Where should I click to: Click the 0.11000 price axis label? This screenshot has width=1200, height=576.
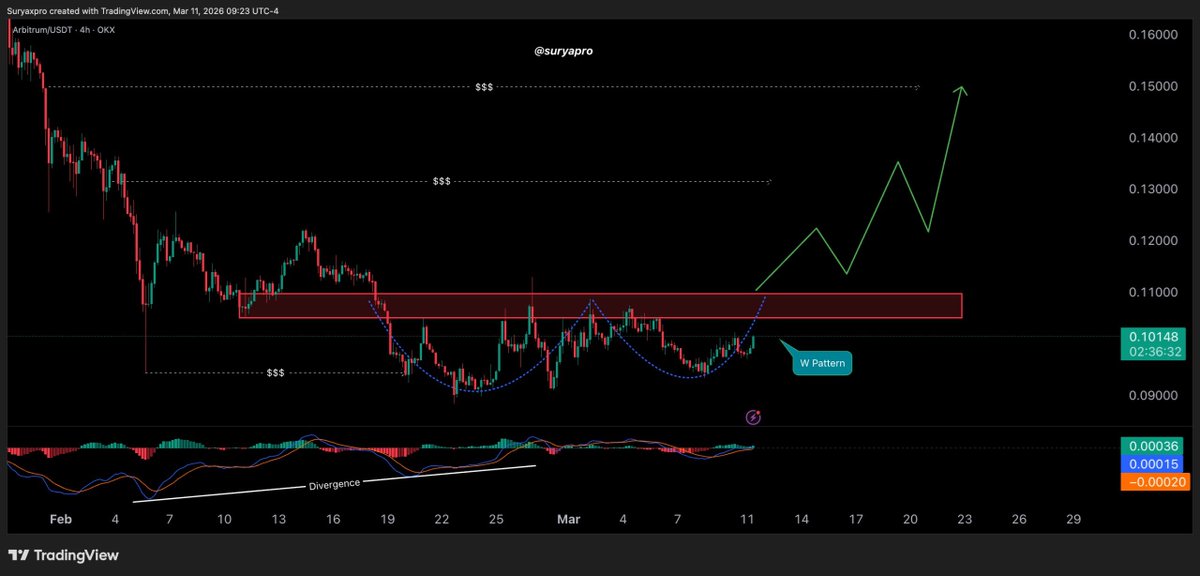click(x=1152, y=292)
